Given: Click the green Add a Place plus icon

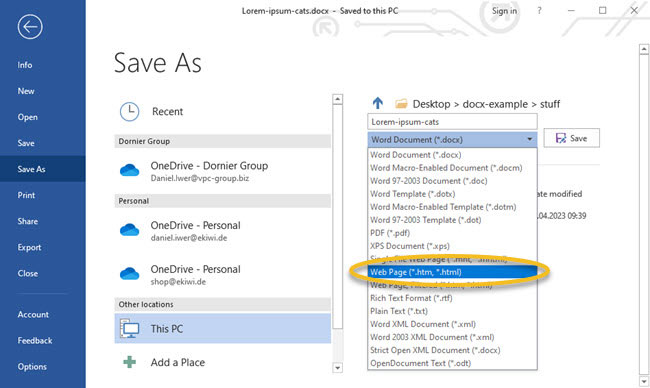Looking at the screenshot, I should 129,362.
